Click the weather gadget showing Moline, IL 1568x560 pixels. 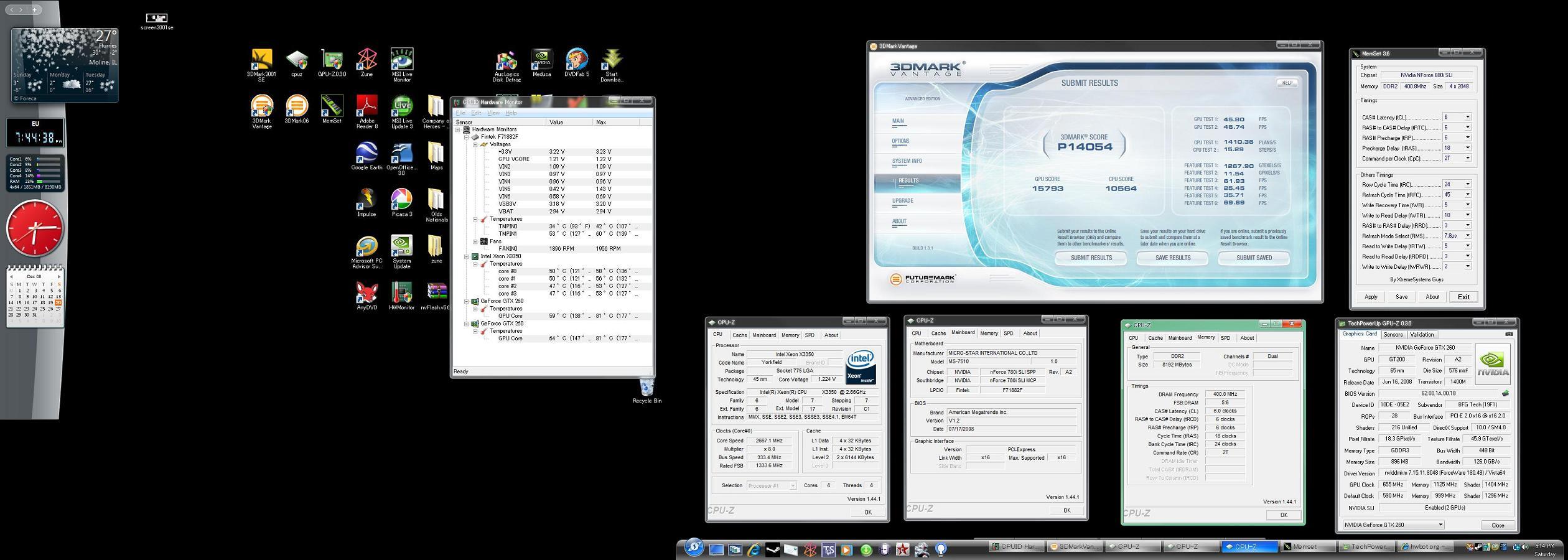click(65, 65)
